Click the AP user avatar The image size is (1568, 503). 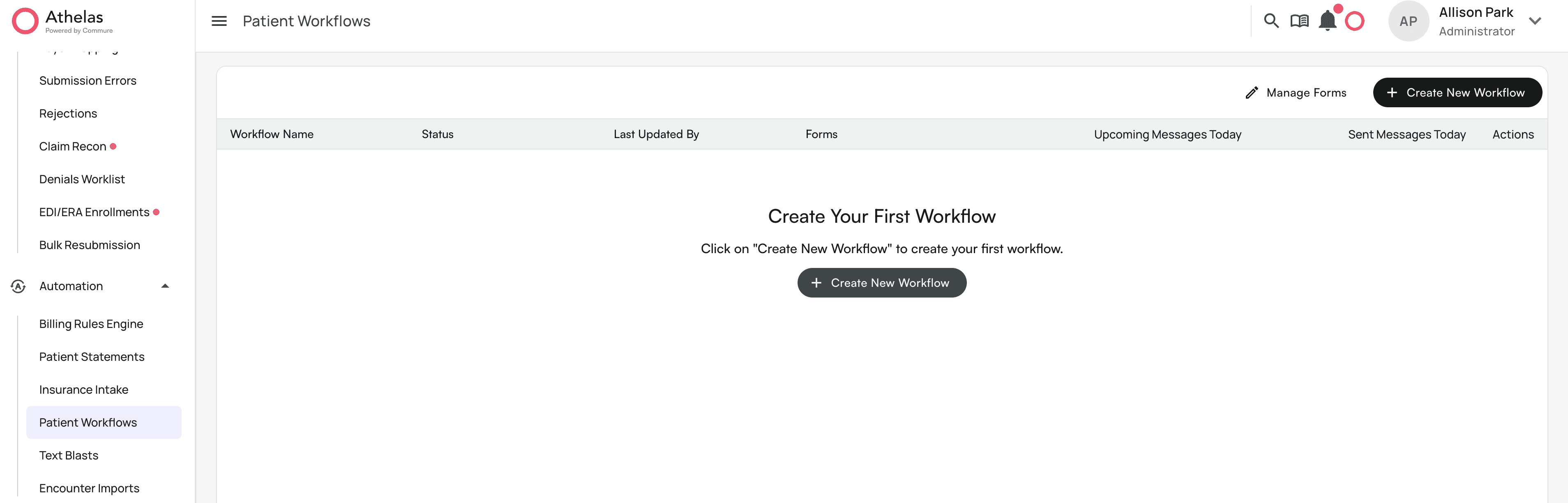[1408, 21]
